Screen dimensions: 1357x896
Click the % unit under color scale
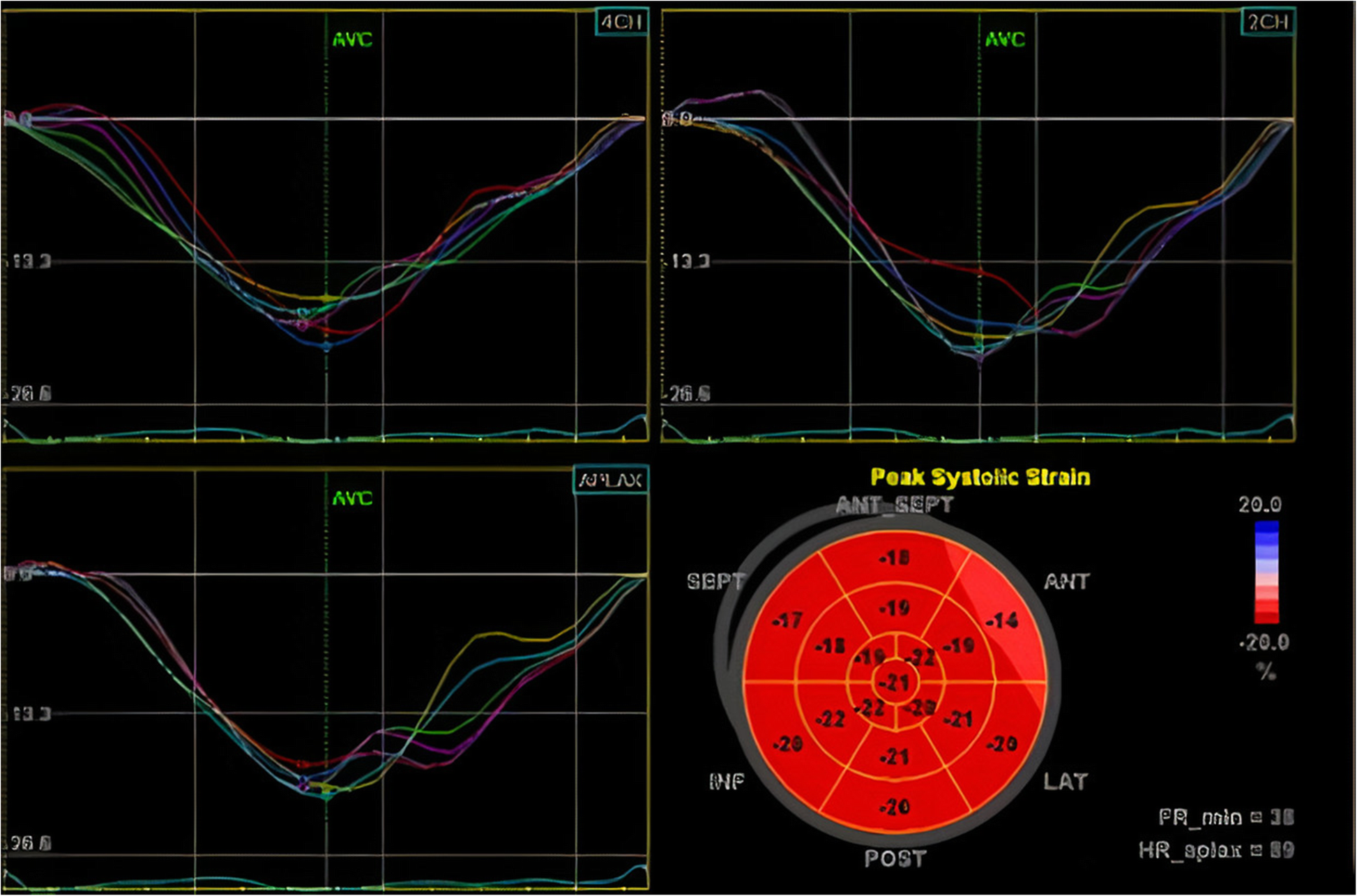point(1266,671)
